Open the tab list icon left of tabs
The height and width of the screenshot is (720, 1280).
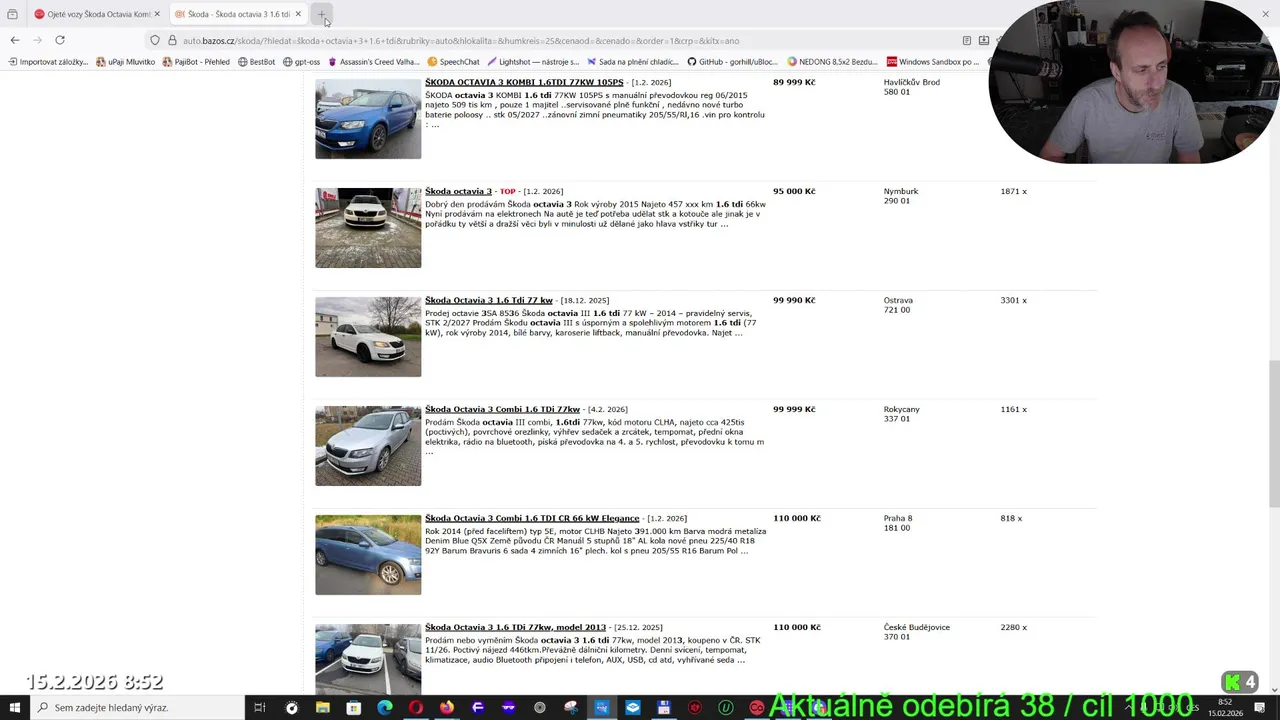click(x=12, y=14)
